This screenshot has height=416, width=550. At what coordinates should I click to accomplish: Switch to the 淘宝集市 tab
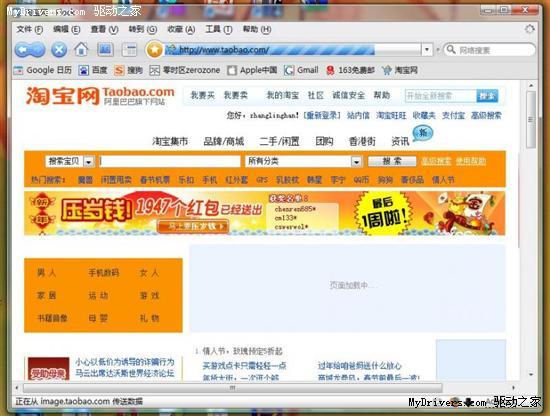click(170, 141)
